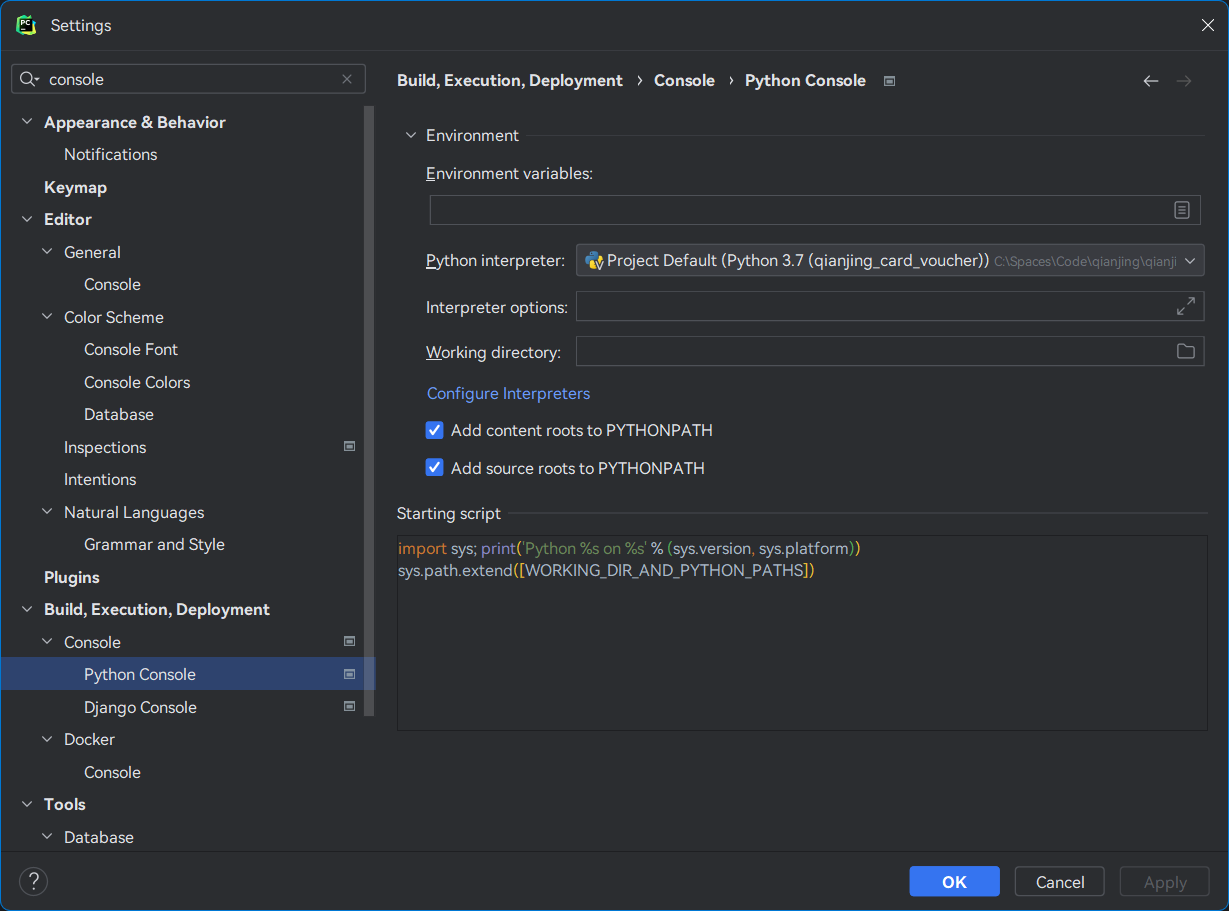Collapse Build, Execution, Deployment node

point(27,609)
